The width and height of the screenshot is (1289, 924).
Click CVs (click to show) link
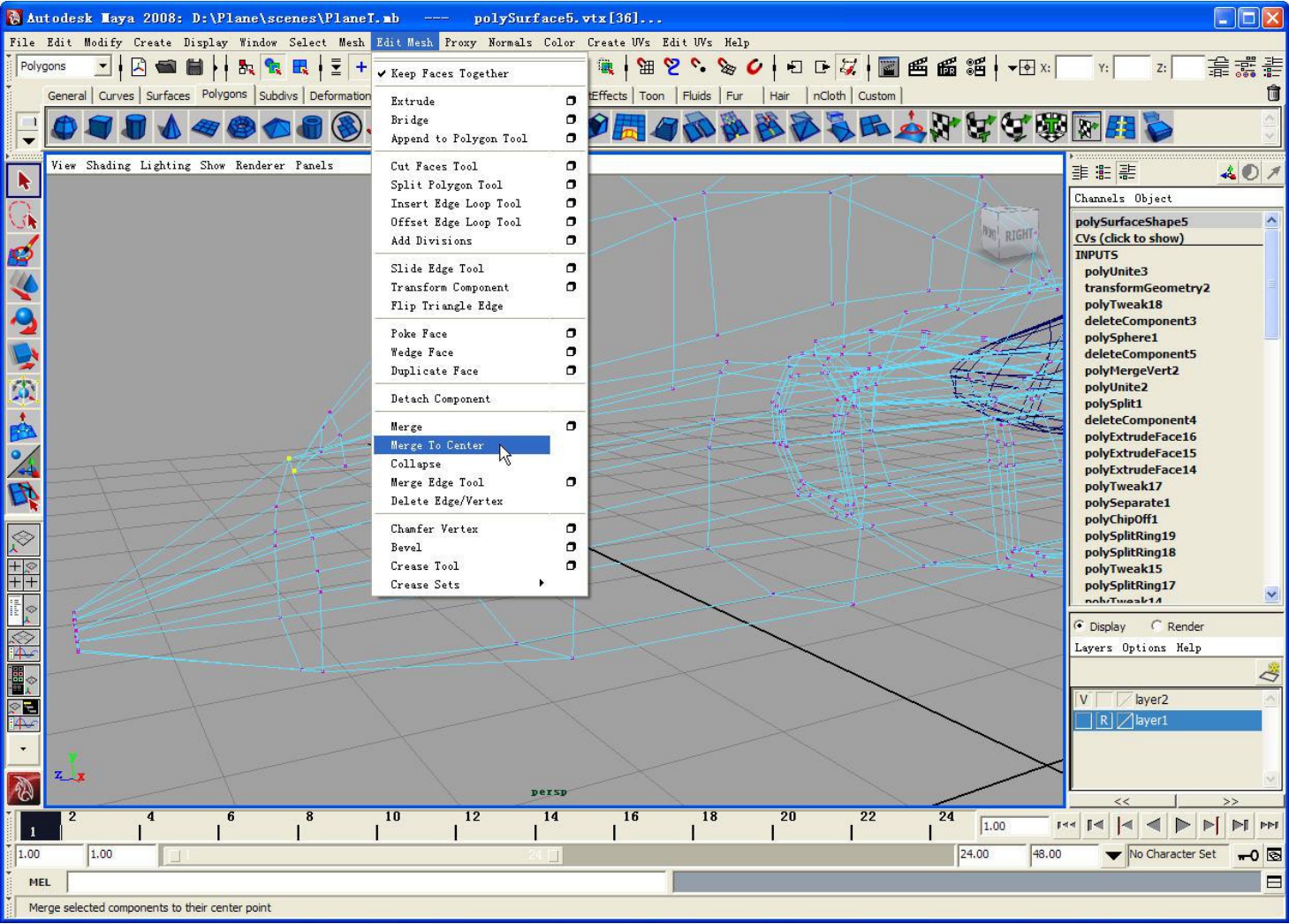[x=1129, y=239]
